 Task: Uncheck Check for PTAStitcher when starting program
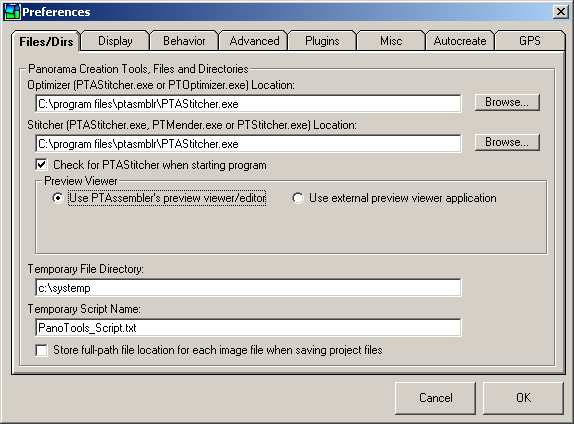point(41,165)
